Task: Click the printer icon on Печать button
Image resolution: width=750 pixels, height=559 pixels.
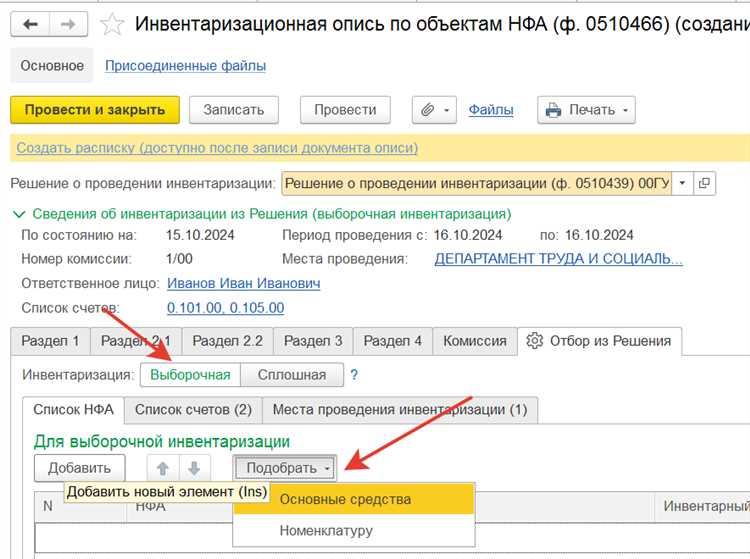Action: pyautogui.click(x=553, y=110)
